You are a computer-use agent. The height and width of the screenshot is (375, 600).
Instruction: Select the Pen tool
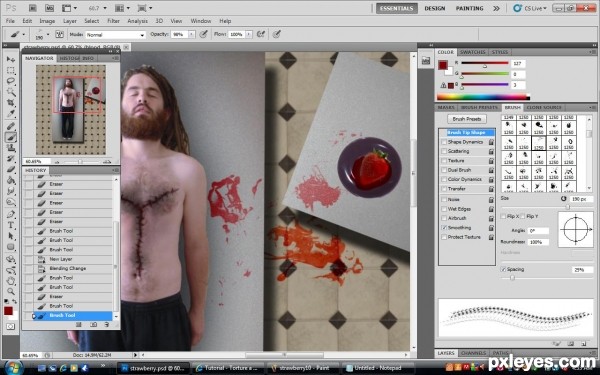11,214
